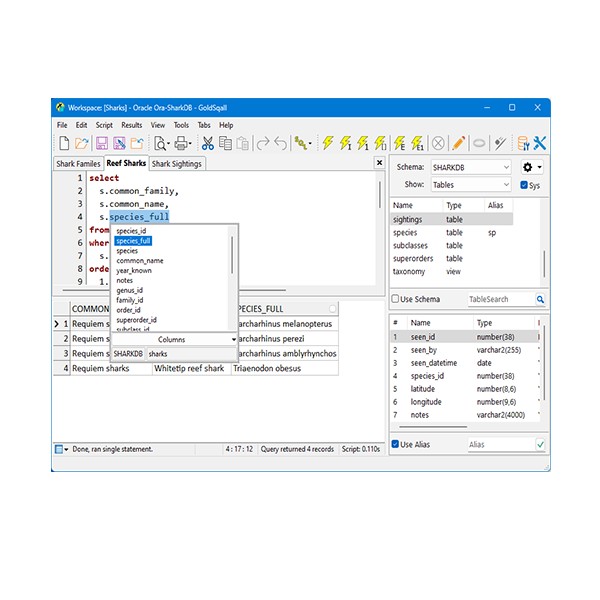
Task: Enable the Use Schema checkbox
Action: coord(396,299)
